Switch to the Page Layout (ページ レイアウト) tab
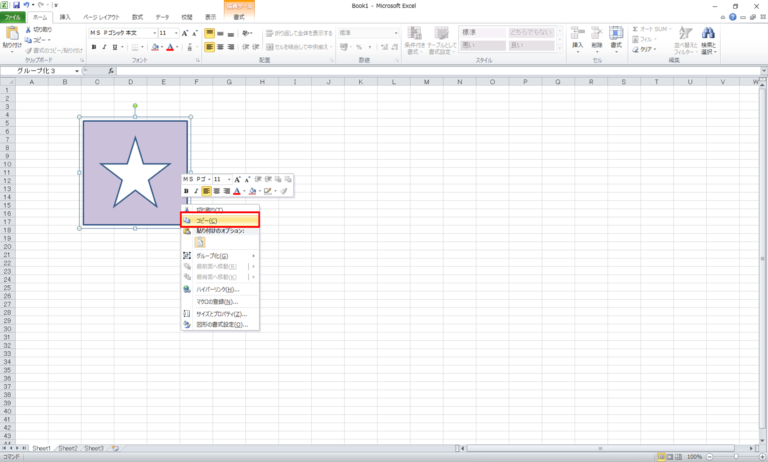 pyautogui.click(x=101, y=17)
